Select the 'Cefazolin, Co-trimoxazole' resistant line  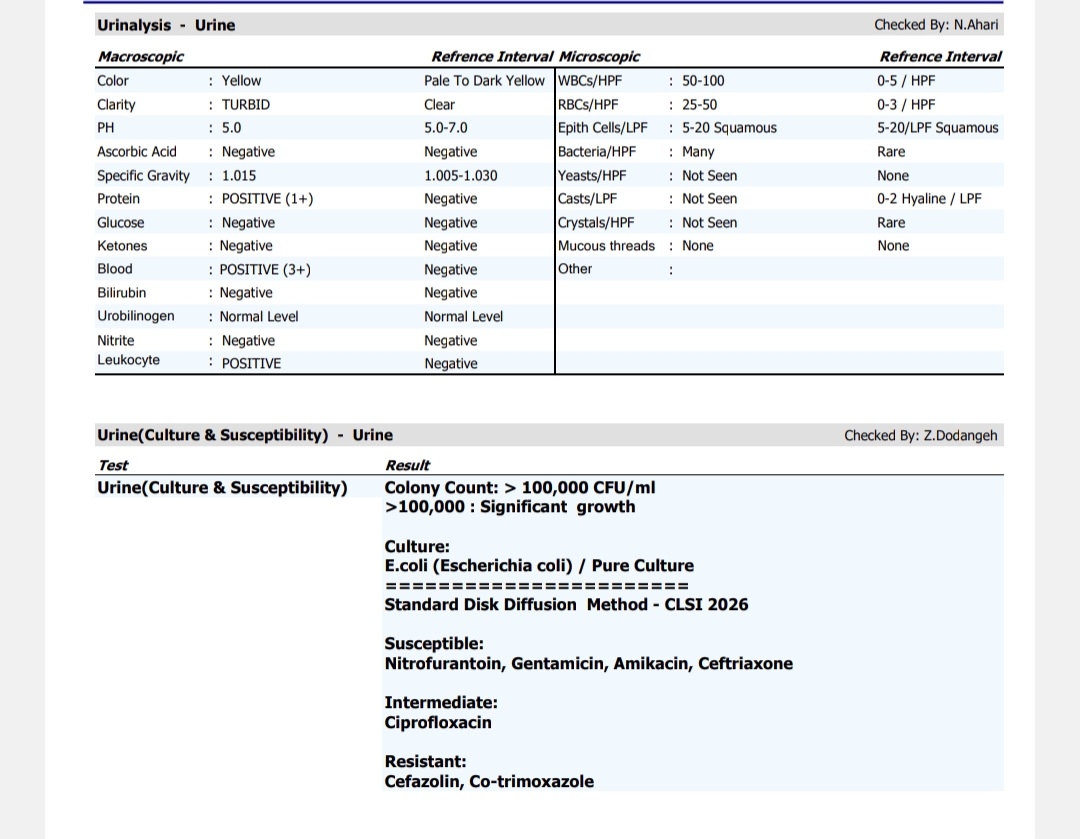click(x=489, y=782)
